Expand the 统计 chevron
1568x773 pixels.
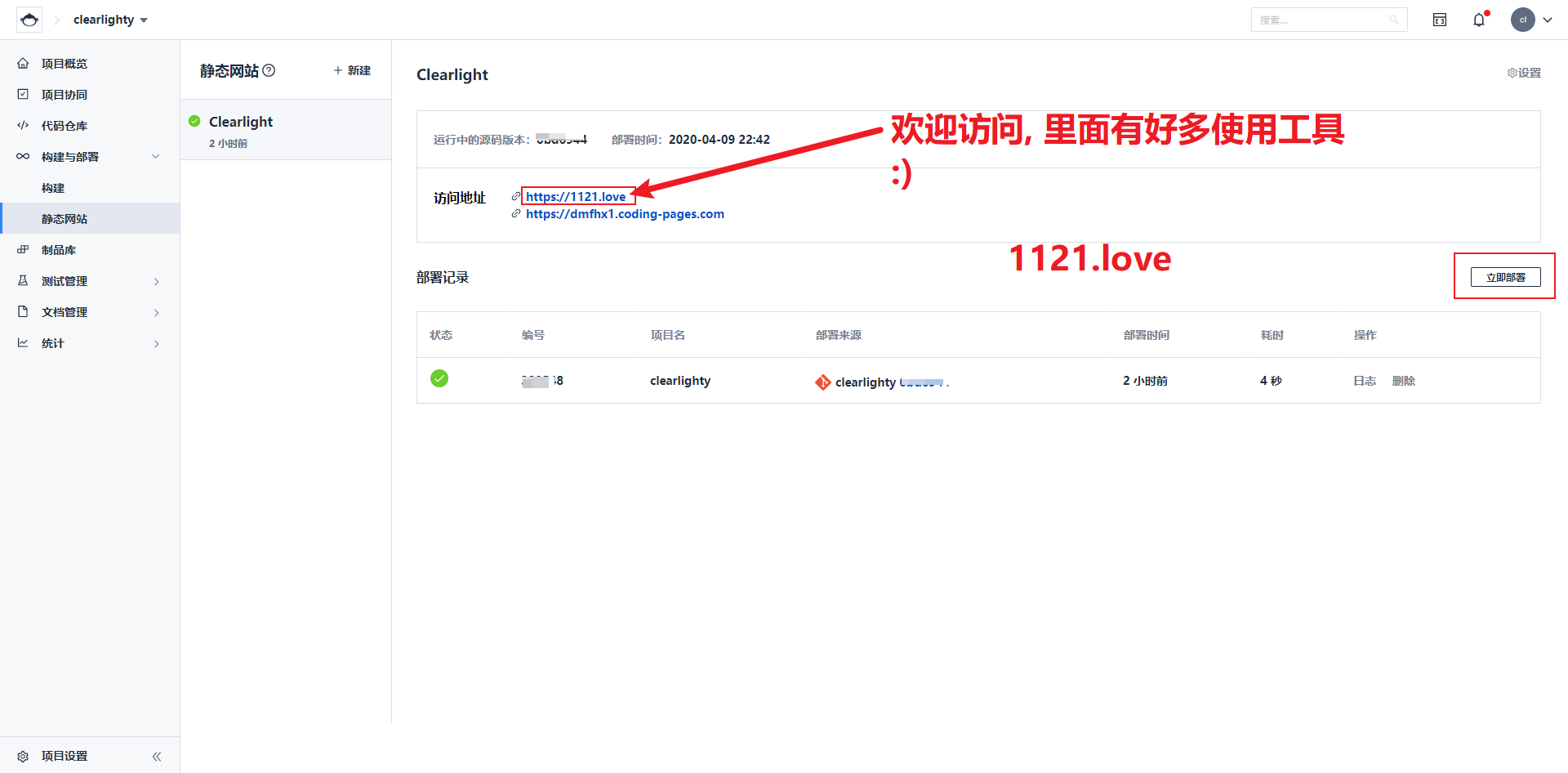tap(156, 343)
